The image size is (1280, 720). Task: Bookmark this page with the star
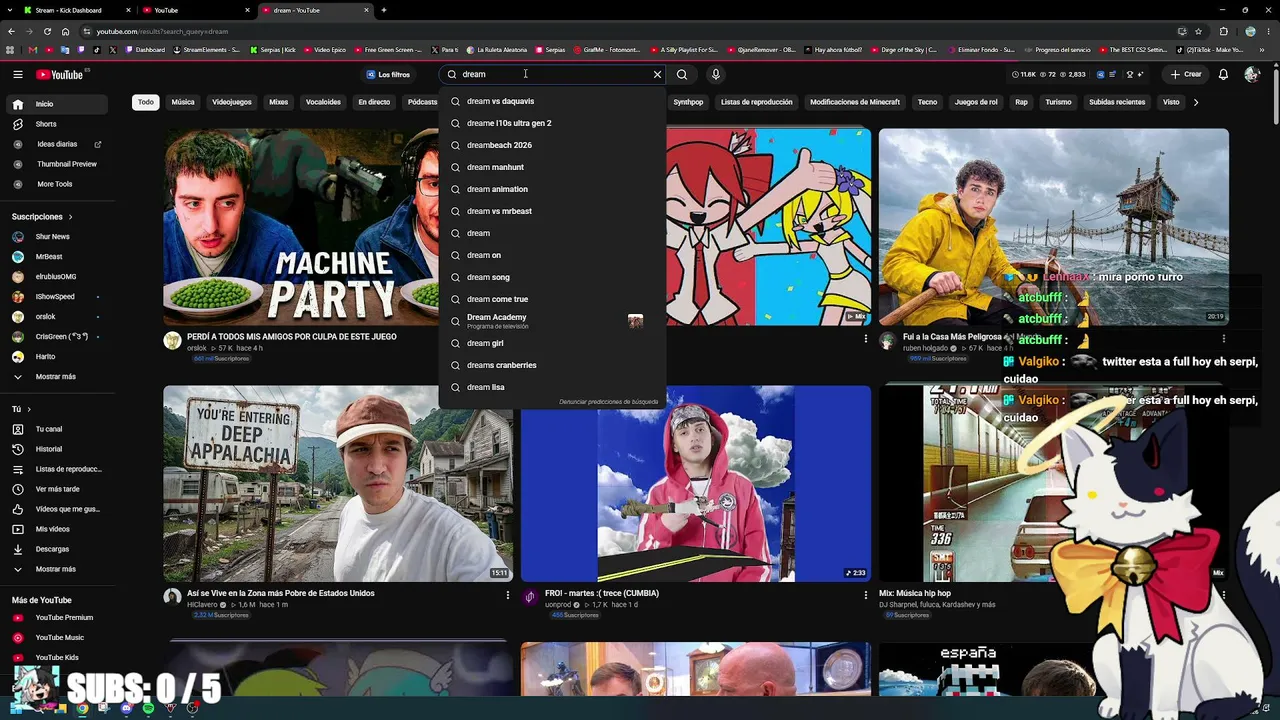pyautogui.click(x=1198, y=31)
